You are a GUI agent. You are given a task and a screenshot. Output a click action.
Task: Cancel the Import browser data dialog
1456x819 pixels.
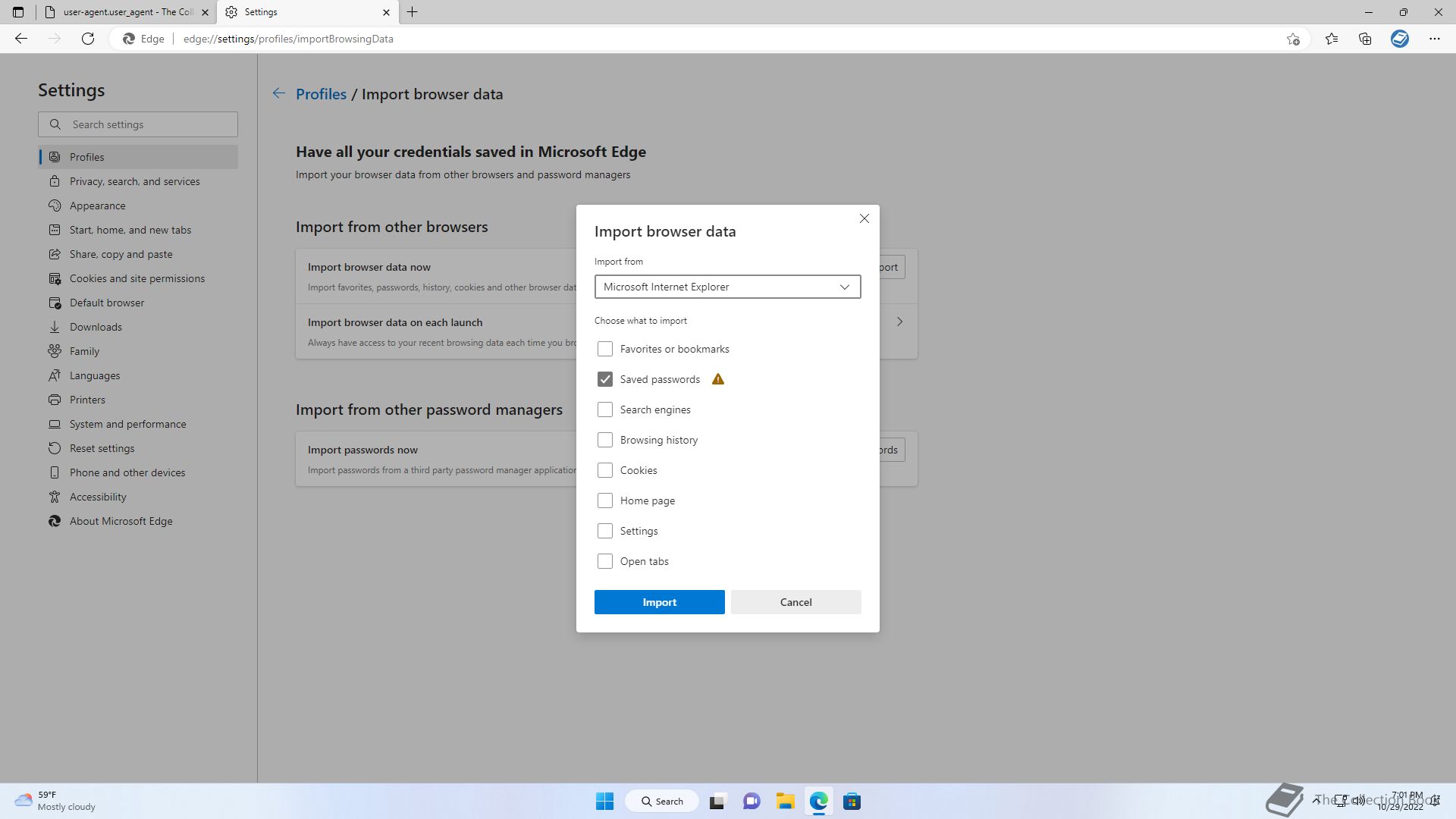[x=795, y=602]
